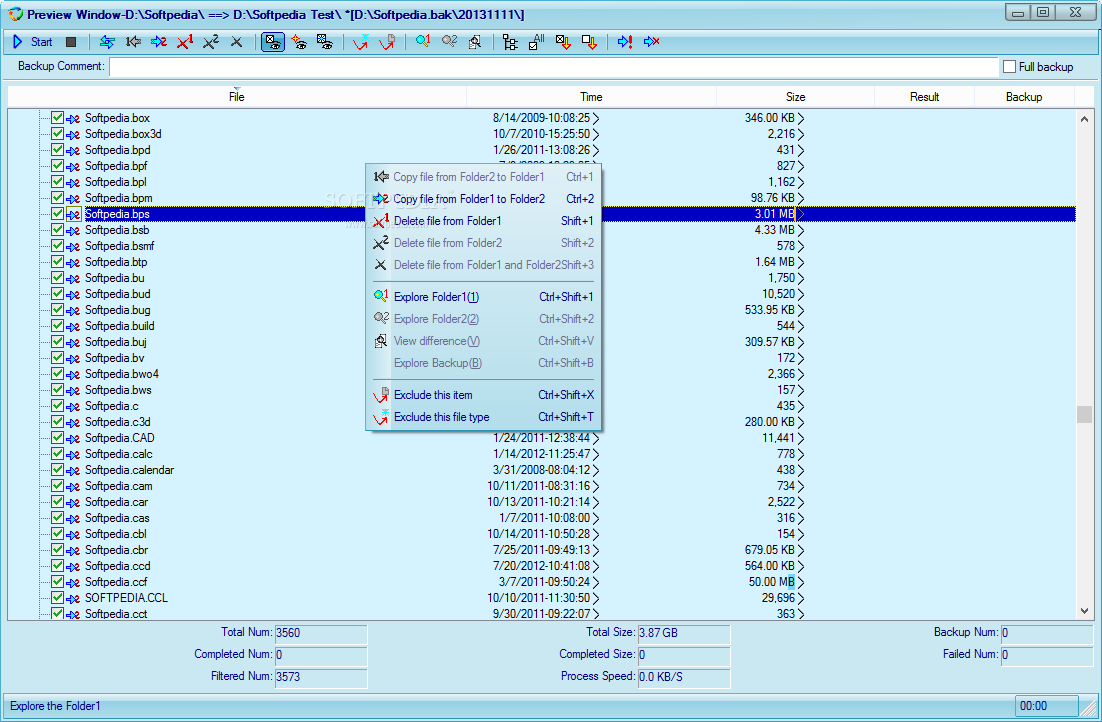Click the vertical scrollbar thumb

1084,415
